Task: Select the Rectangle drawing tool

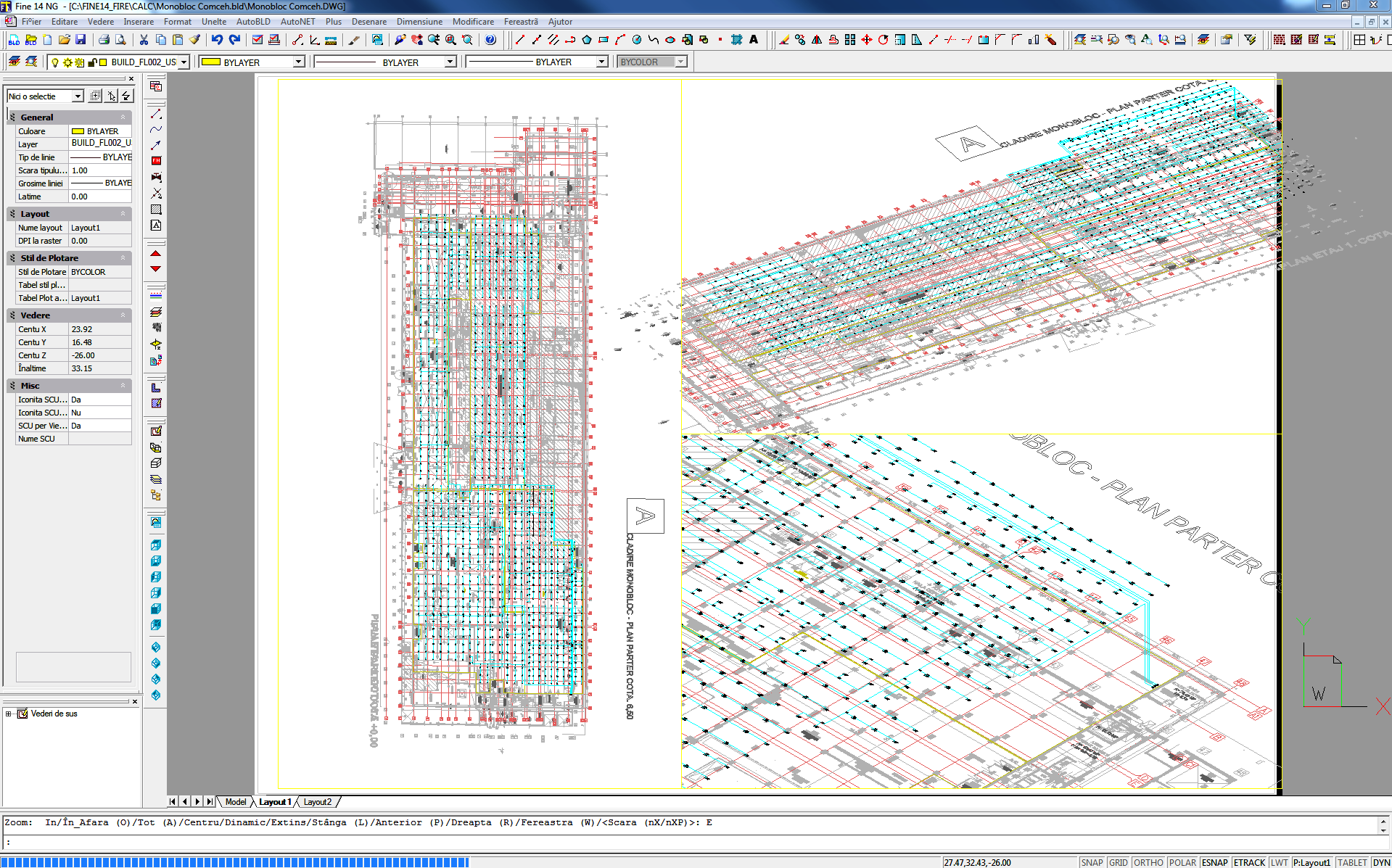Action: (603, 40)
